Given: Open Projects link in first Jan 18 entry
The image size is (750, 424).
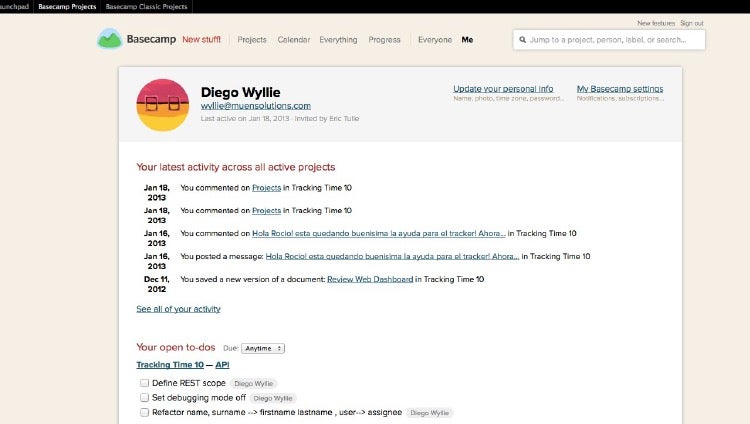Looking at the screenshot, I should point(266,188).
